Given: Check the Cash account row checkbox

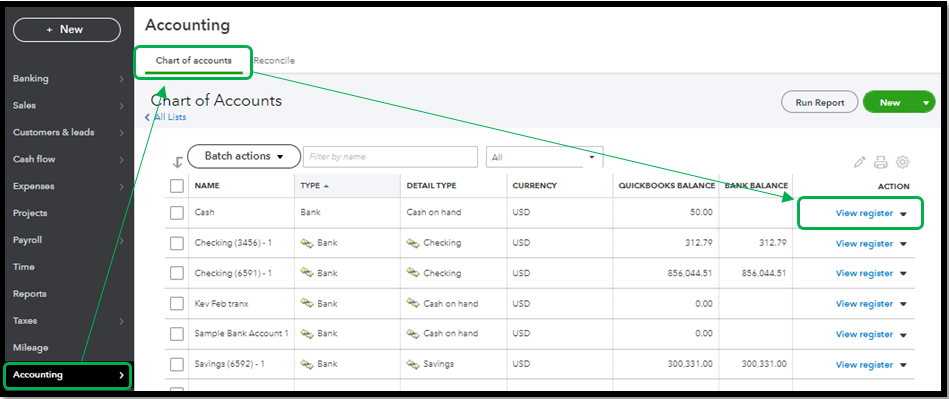Looking at the screenshot, I should pos(177,213).
